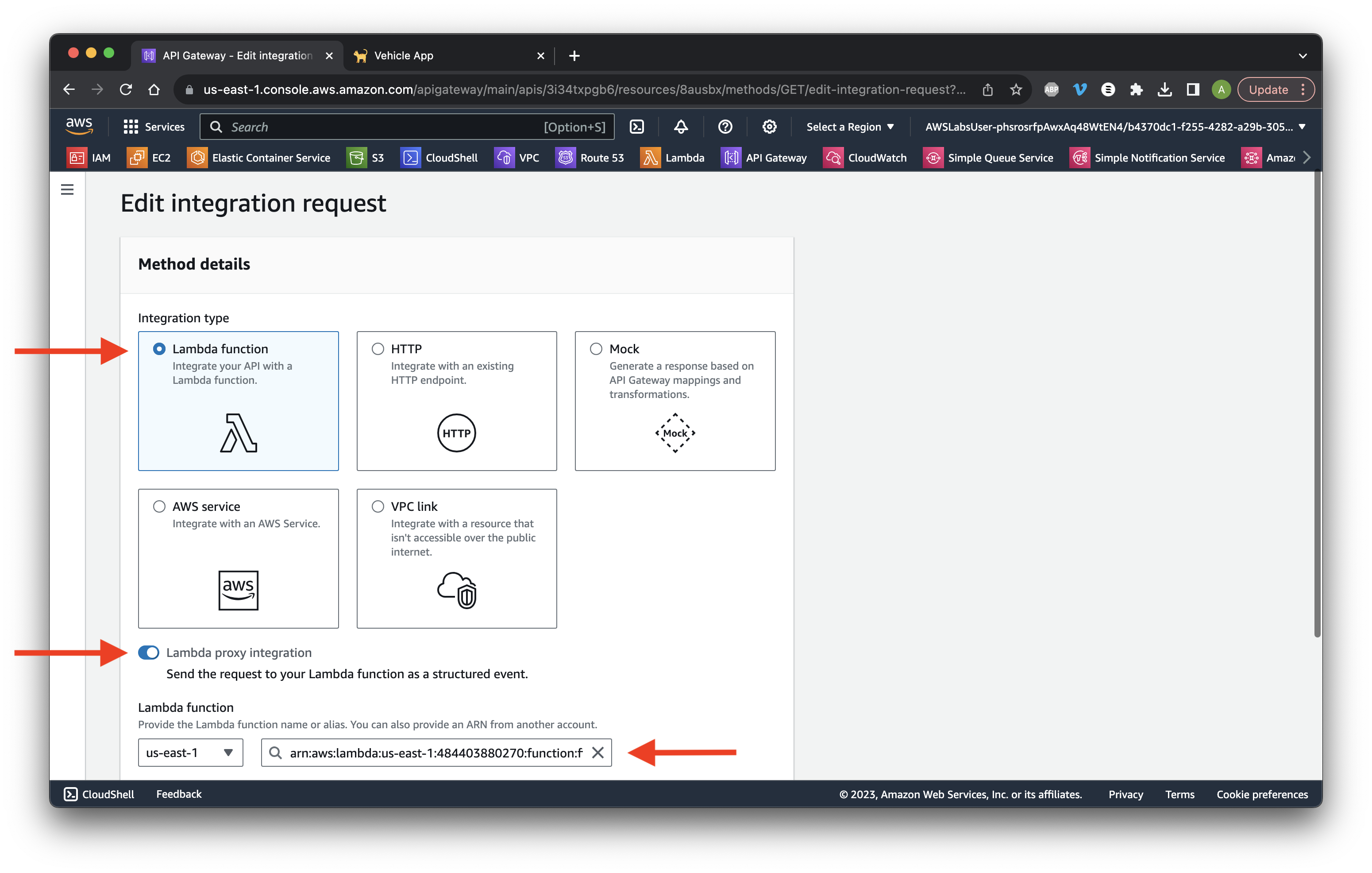Image resolution: width=1372 pixels, height=873 pixels.
Task: Open the us-east-1 region dropdown
Action: tap(190, 753)
